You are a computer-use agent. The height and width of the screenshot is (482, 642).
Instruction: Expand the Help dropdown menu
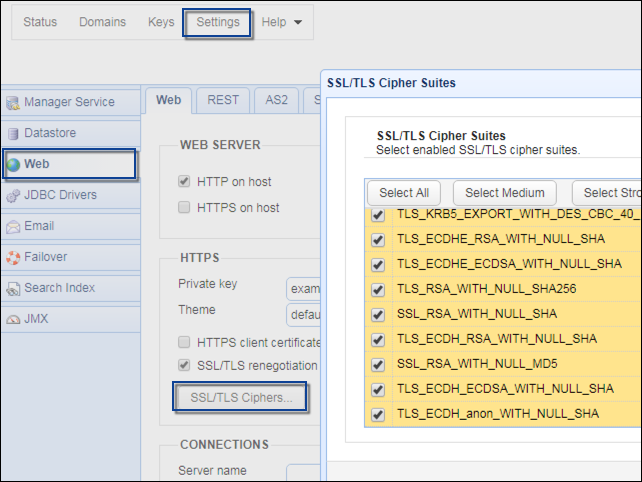pos(281,22)
